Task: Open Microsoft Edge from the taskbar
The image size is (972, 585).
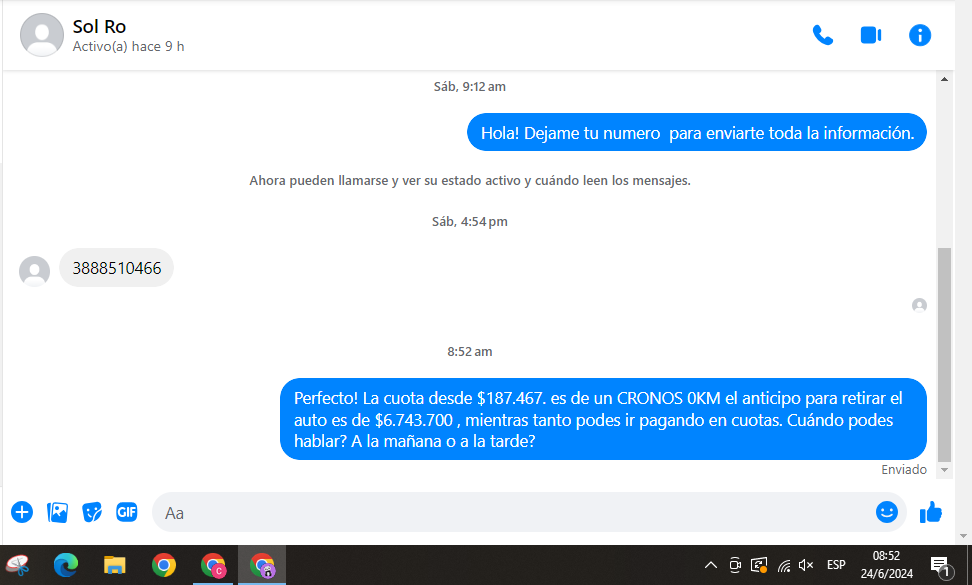Action: tap(66, 566)
